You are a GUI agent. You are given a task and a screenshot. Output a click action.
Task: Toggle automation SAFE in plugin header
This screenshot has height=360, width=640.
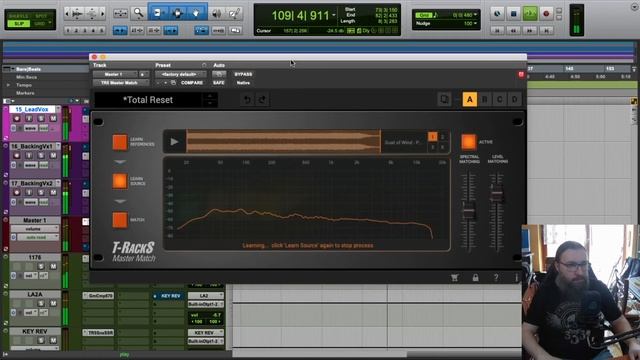(219, 83)
